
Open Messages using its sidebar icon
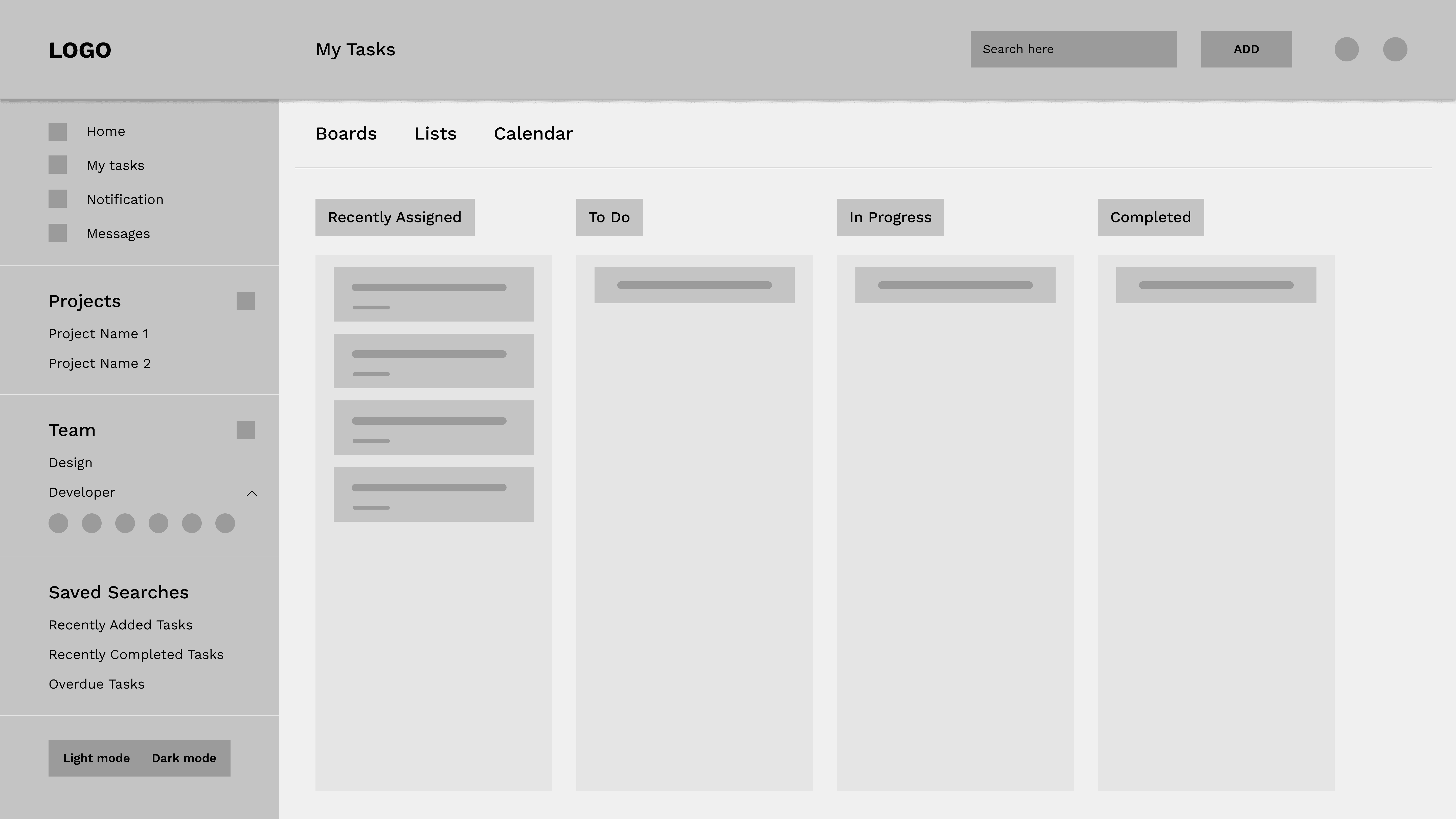pos(58,233)
